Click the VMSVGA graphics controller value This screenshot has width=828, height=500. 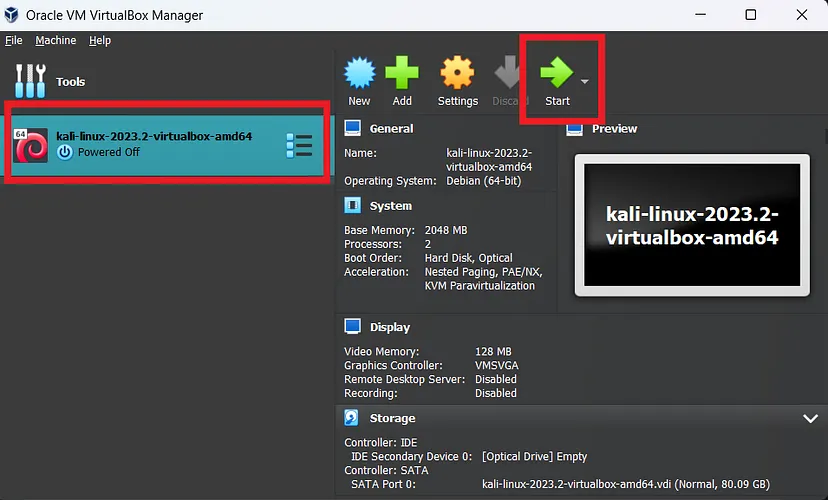click(x=497, y=365)
